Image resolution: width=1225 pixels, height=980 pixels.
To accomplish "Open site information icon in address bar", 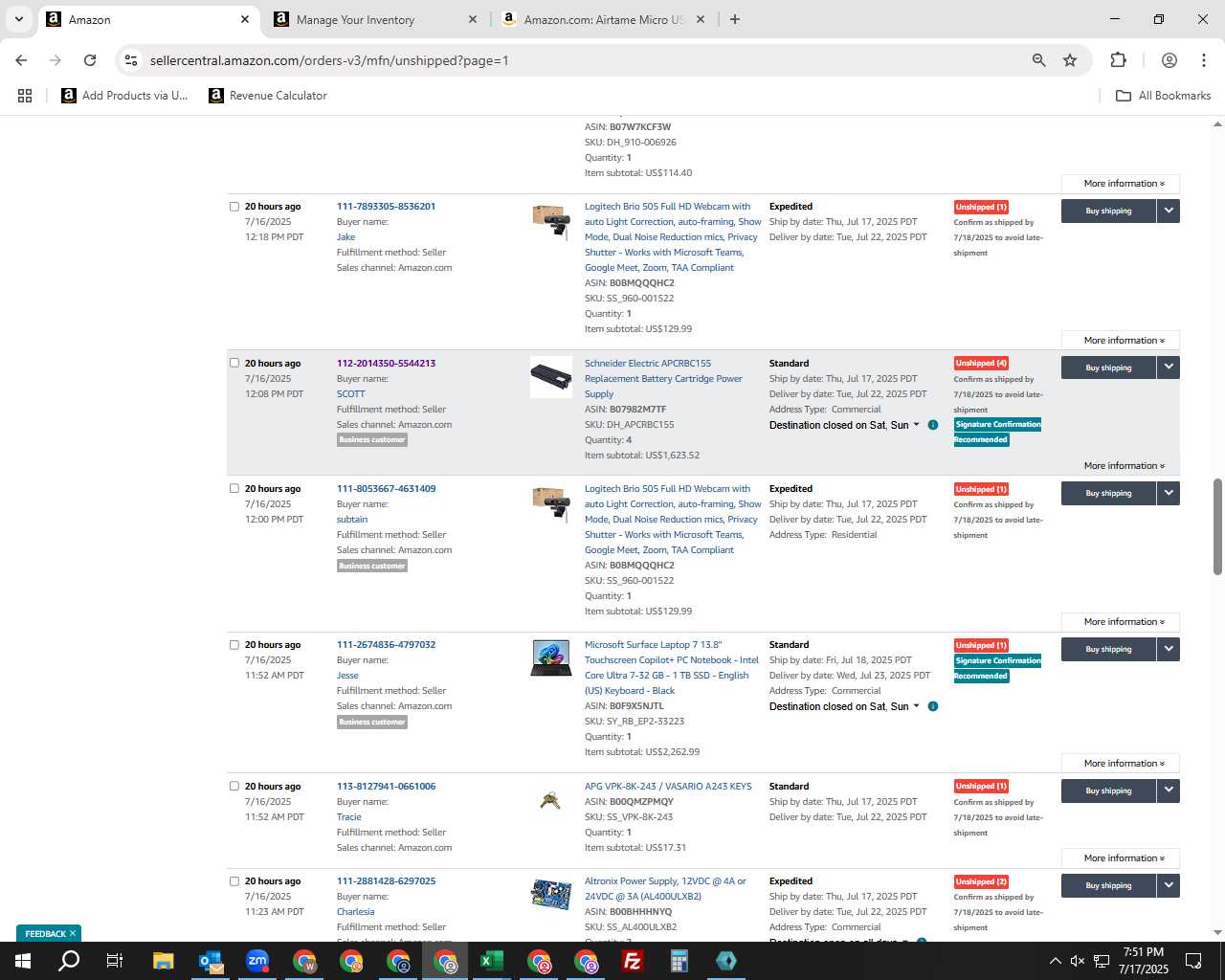I will [x=131, y=60].
